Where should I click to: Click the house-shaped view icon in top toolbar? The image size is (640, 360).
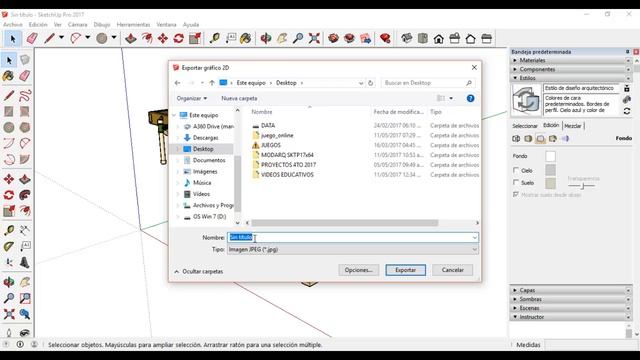pos(438,39)
